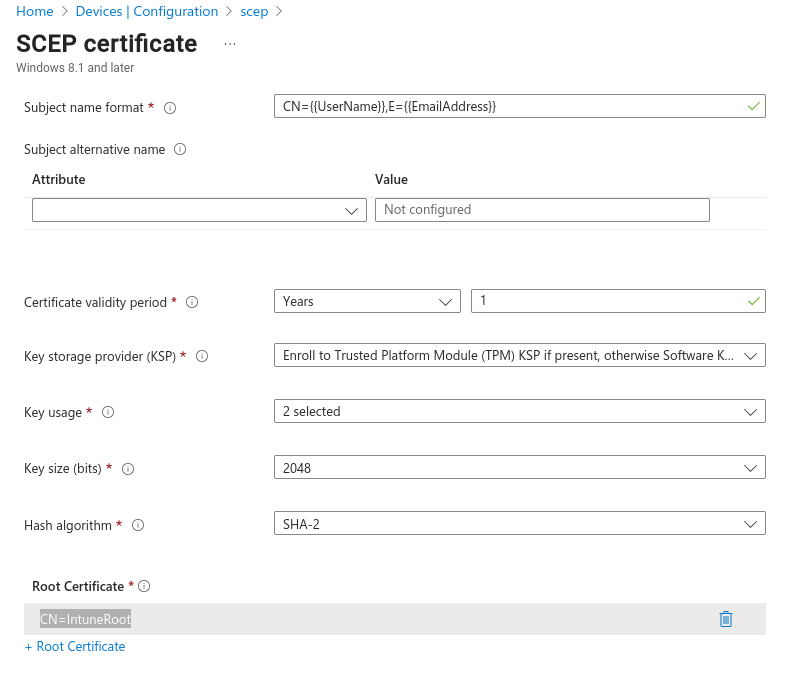
Task: Expand the Years validity unit dropdown
Action: tap(366, 301)
